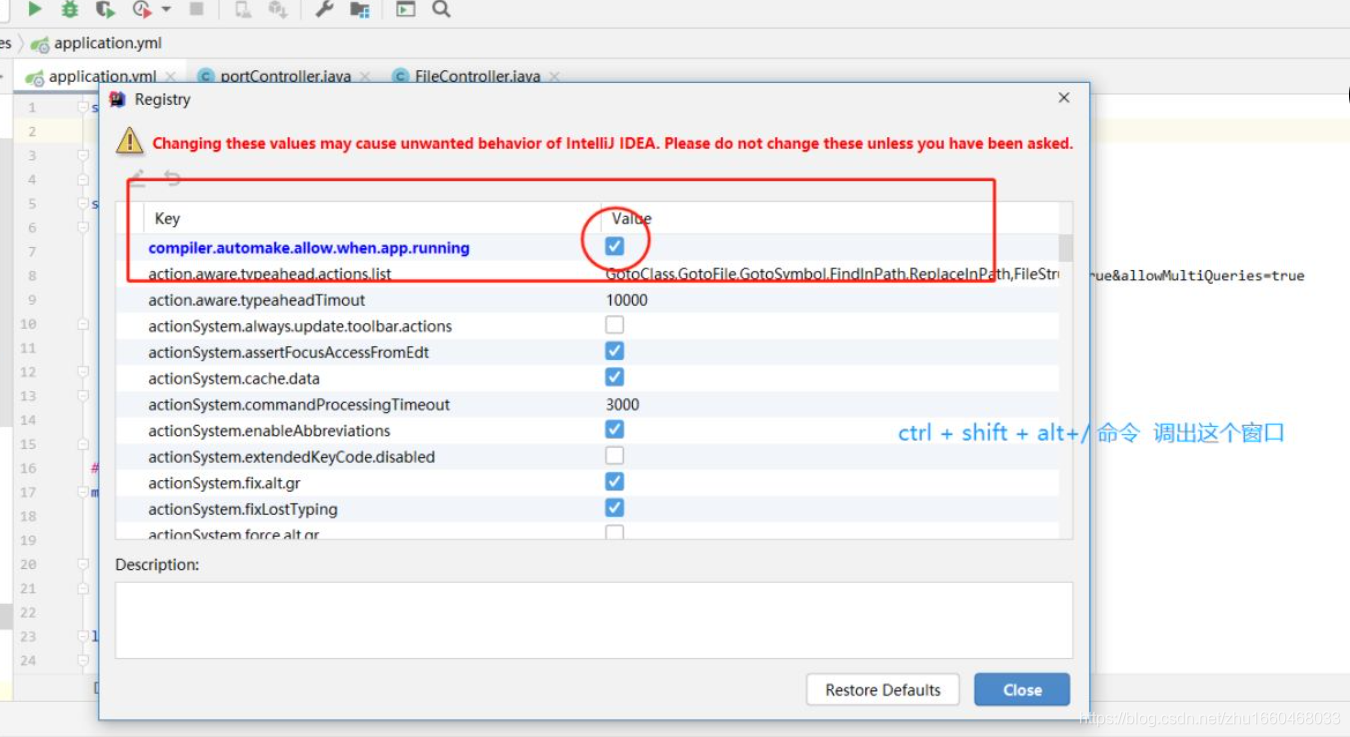Viewport: 1350px width, 737px height.
Task: Click the revert arrow icon in Registry
Action: coord(172,179)
